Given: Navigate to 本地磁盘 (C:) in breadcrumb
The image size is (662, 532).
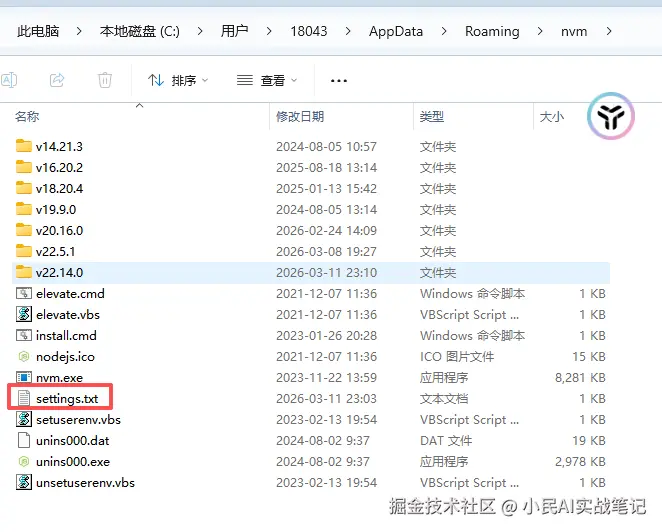Looking at the screenshot, I should [140, 31].
